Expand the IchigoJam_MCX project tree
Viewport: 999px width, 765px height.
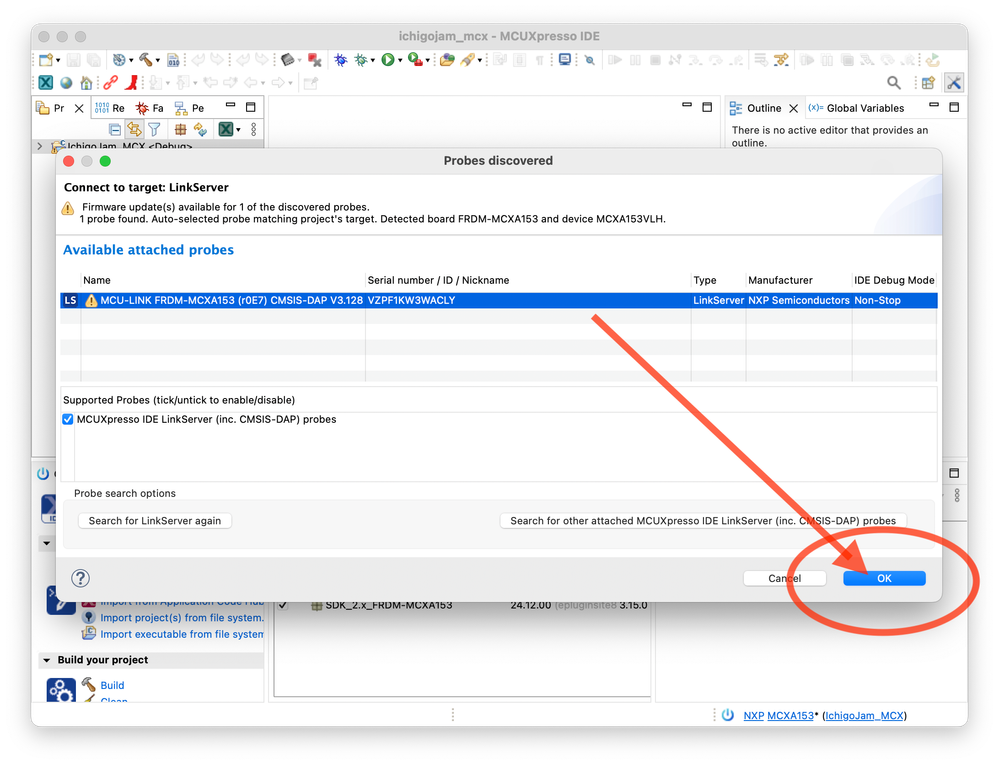click(40, 147)
